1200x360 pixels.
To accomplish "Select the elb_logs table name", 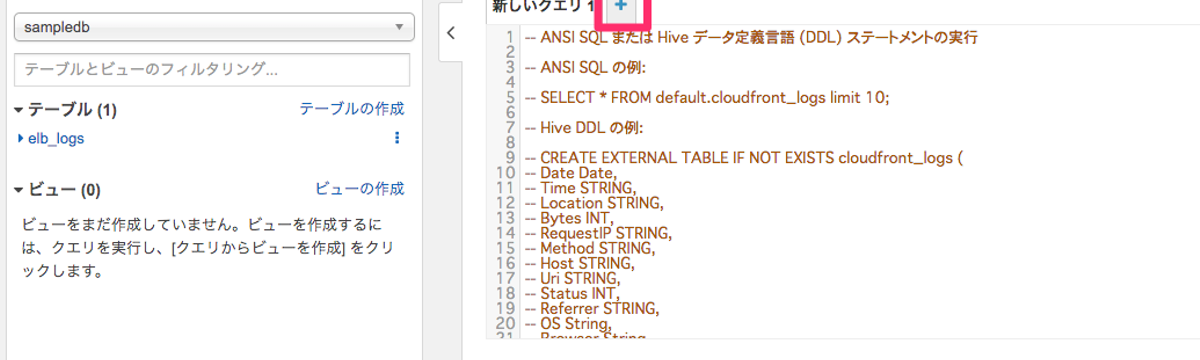I will click(56, 138).
